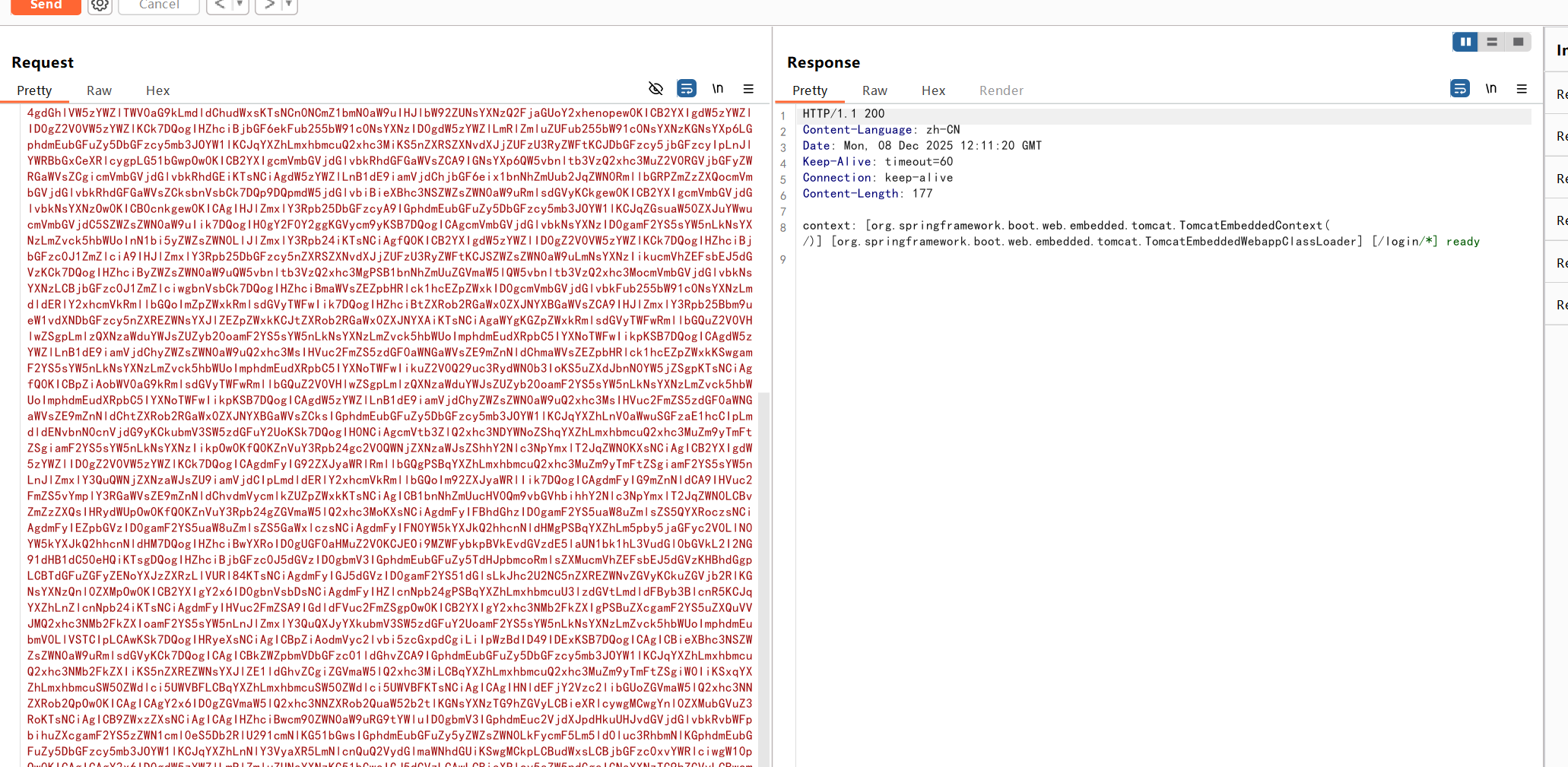The width and height of the screenshot is (1568, 767).
Task: Switch Request view to Hex tab
Action: click(157, 90)
